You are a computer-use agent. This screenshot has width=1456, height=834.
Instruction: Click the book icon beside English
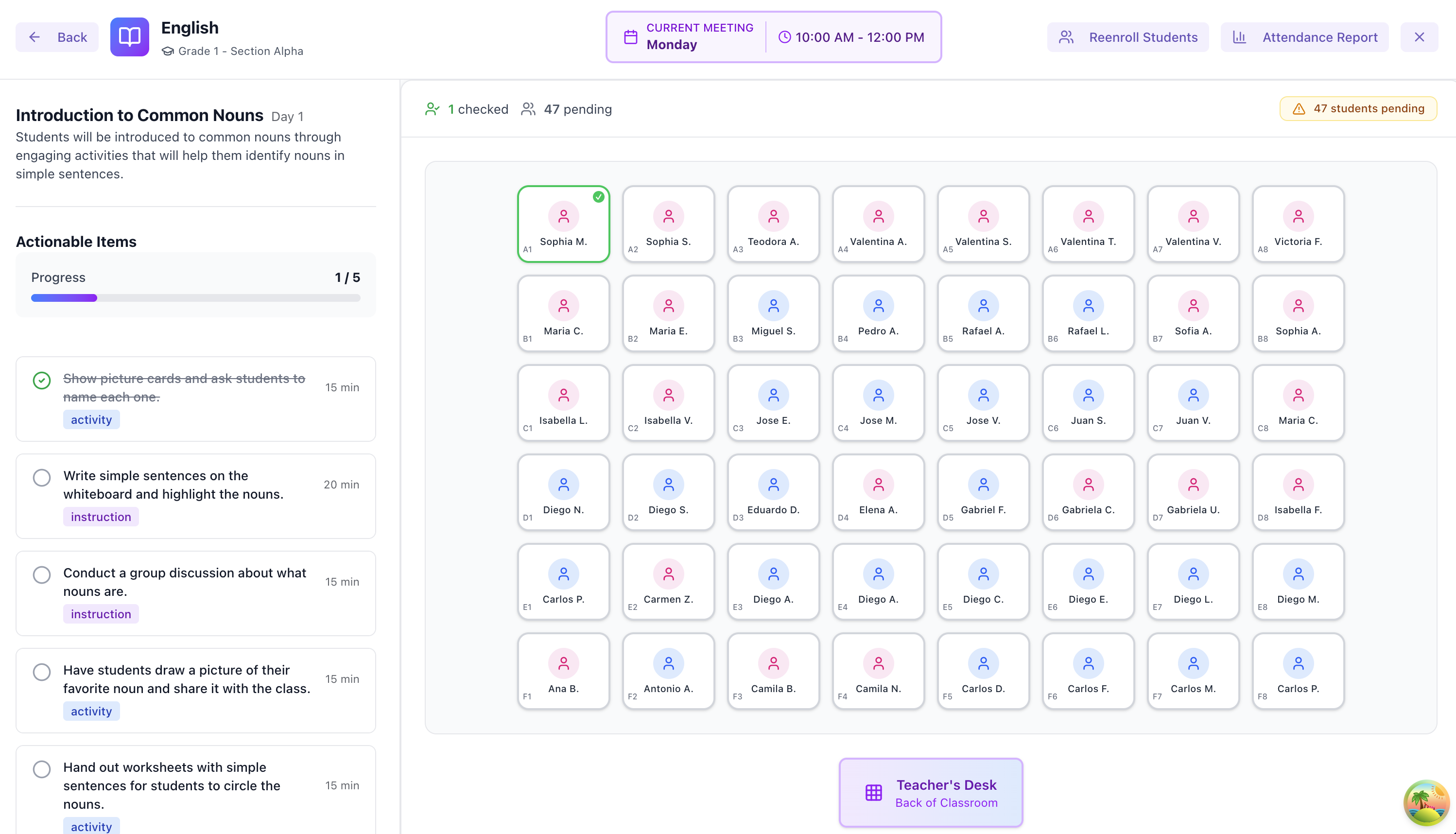(x=129, y=36)
